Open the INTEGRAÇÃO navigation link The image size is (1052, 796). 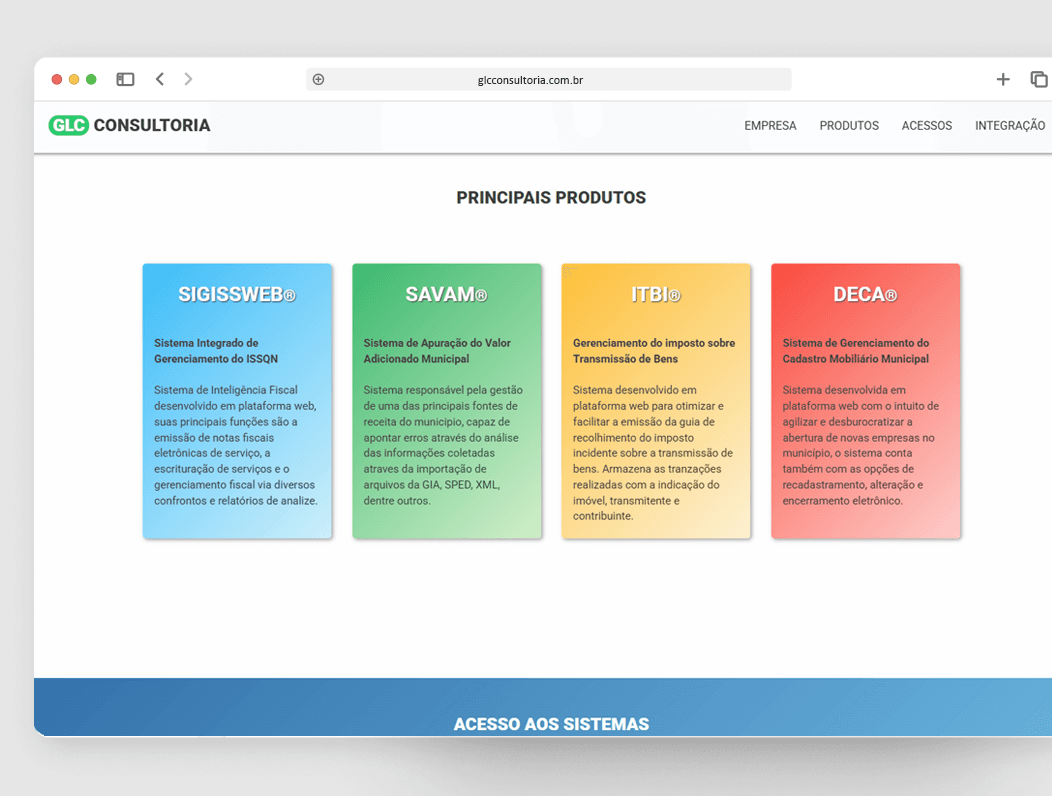click(x=1011, y=125)
